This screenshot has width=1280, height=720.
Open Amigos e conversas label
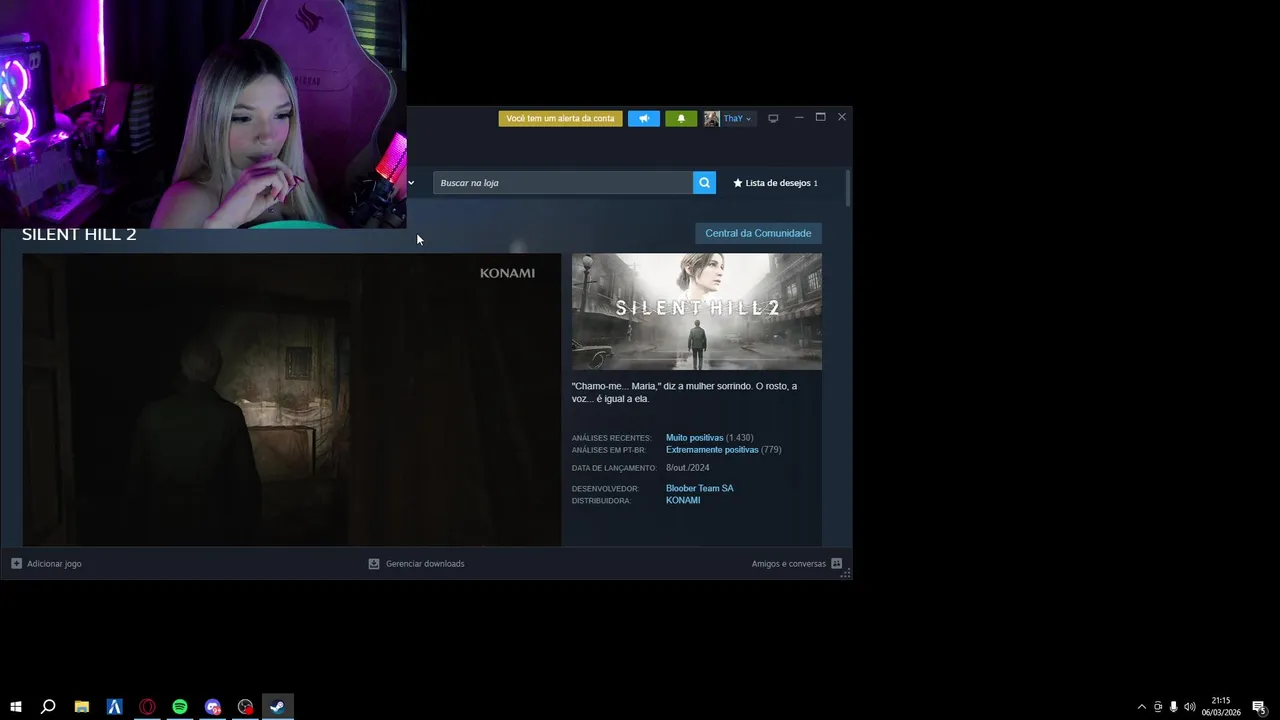789,564
